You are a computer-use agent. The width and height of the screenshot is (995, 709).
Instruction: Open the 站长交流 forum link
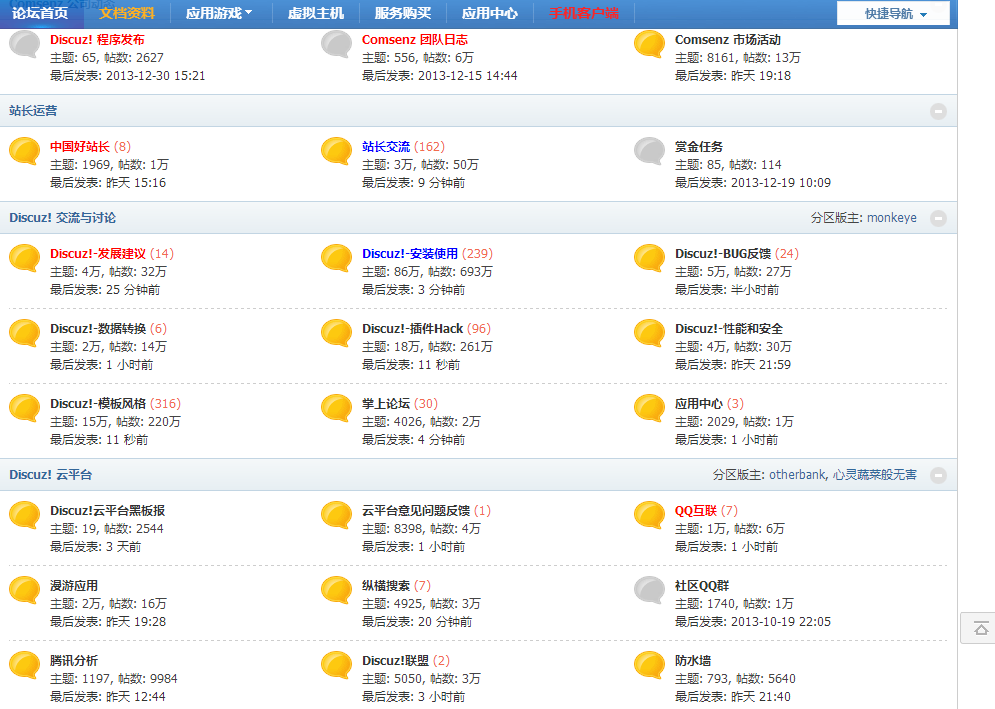[386, 147]
